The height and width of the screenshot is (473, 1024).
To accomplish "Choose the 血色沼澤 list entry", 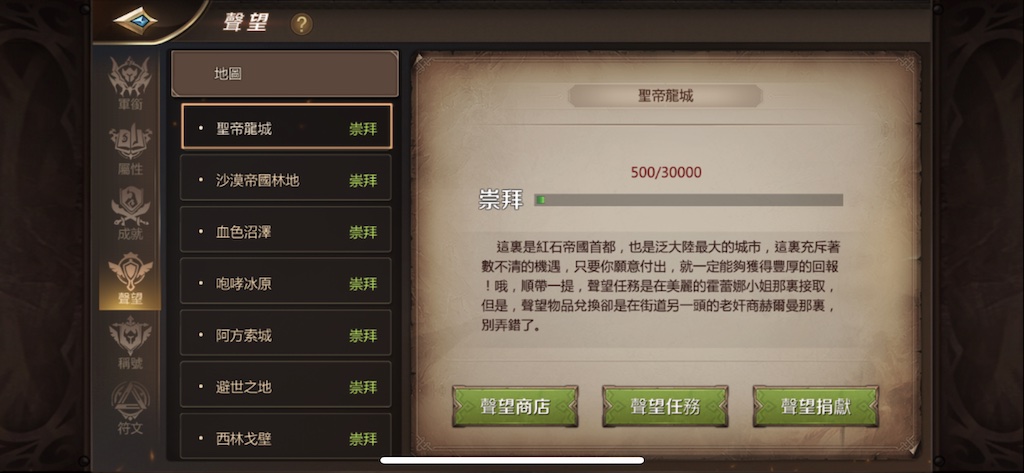I will [286, 229].
